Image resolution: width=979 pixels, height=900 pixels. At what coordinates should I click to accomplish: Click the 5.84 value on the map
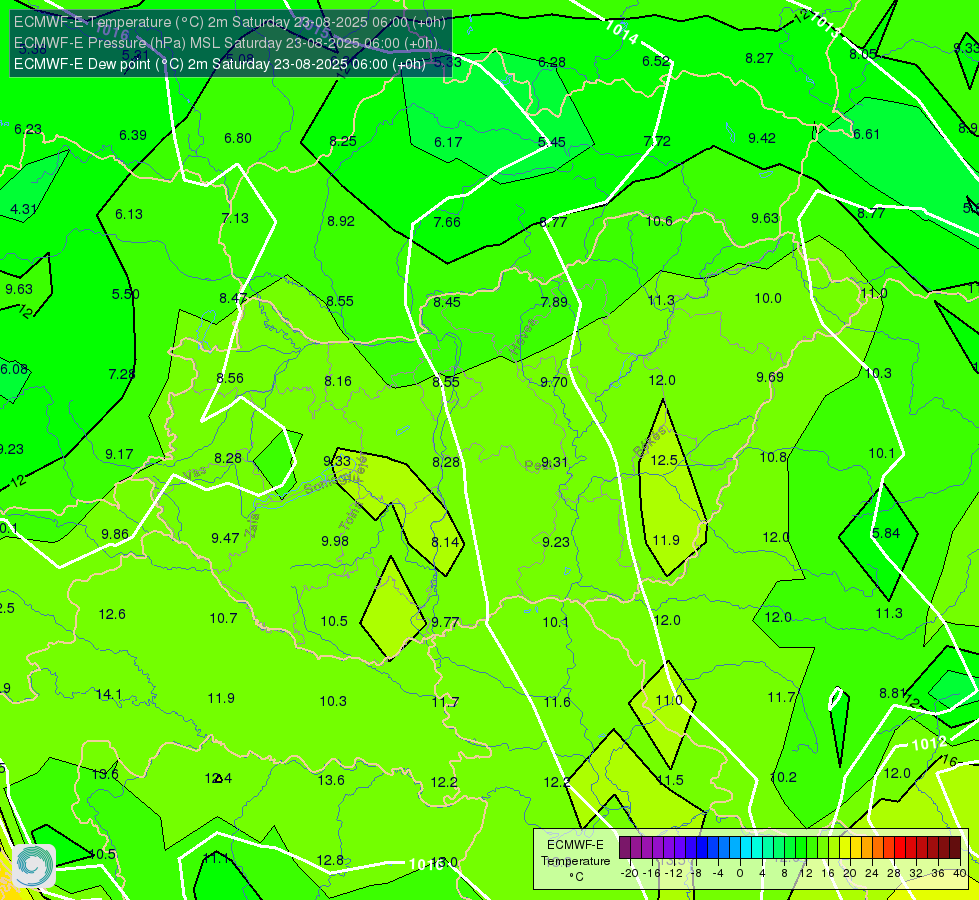coord(886,533)
